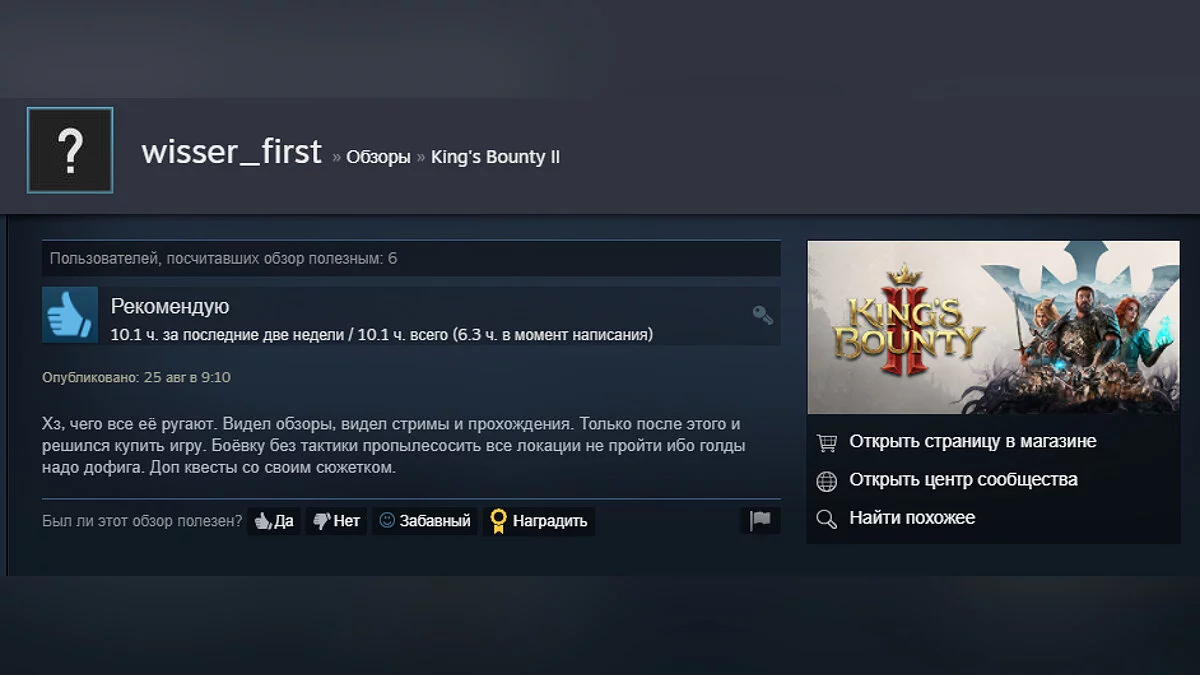Click Открыть центр сообщества link
1200x675 pixels.
pos(963,480)
